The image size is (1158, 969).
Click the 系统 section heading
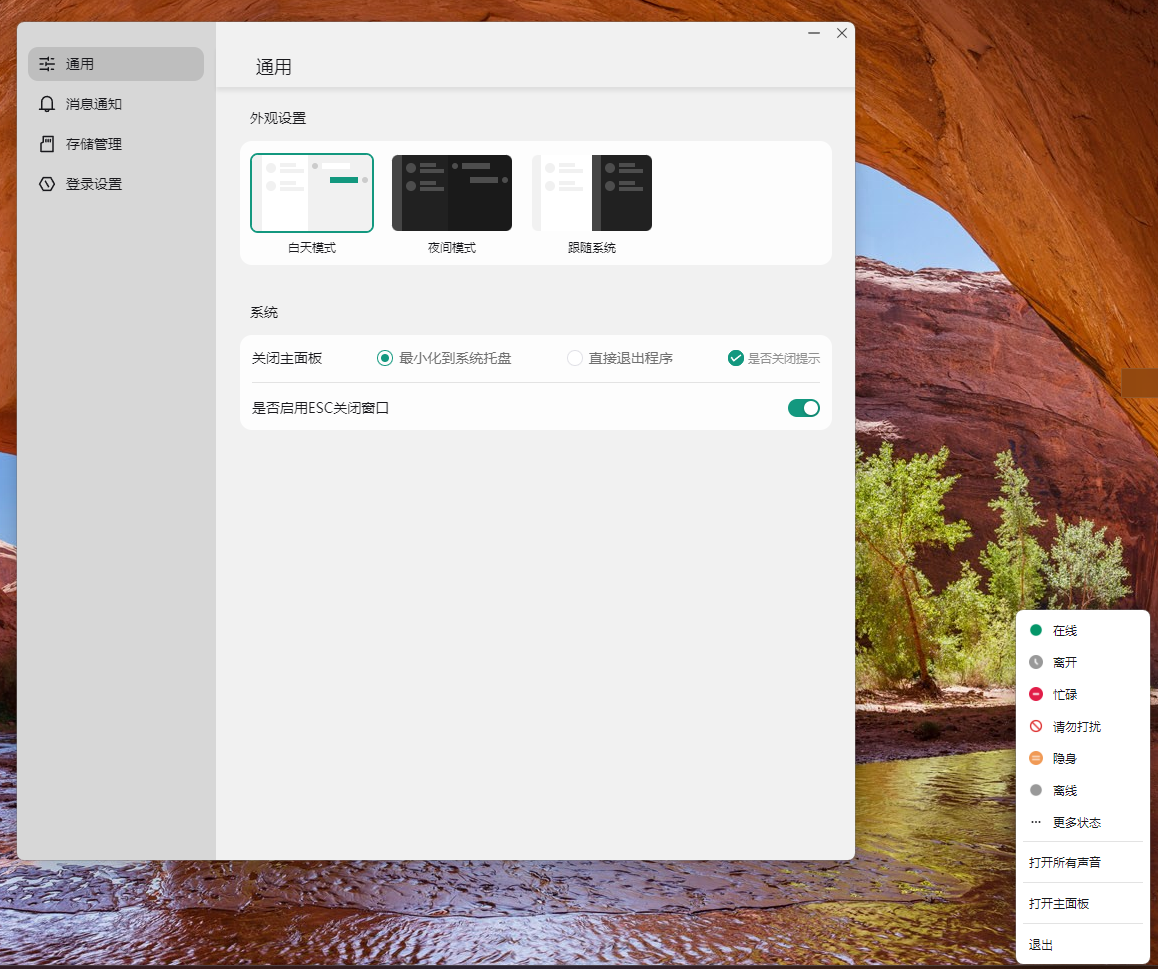264,312
